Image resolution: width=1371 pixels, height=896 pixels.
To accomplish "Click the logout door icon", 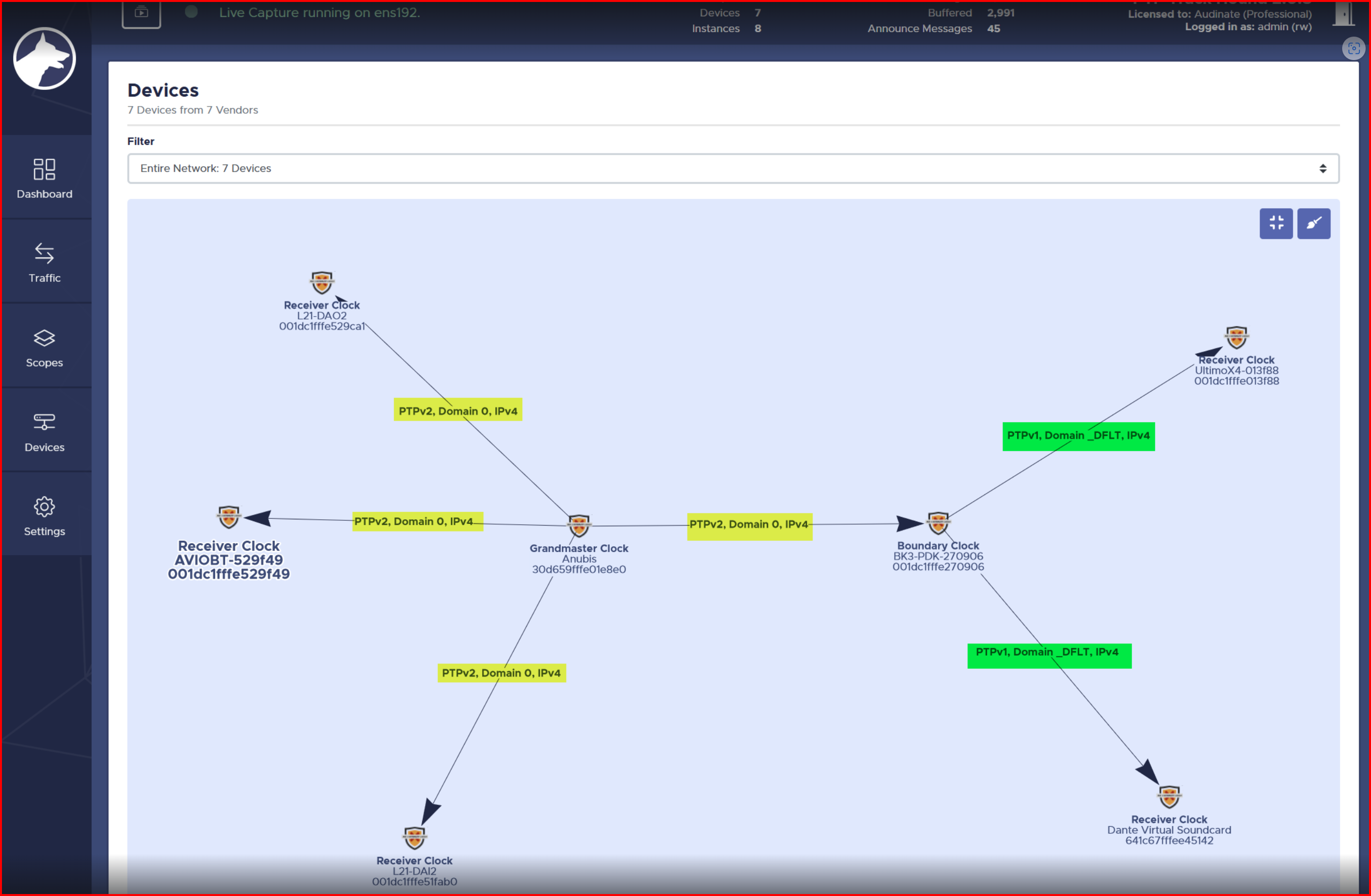I will 1343,14.
